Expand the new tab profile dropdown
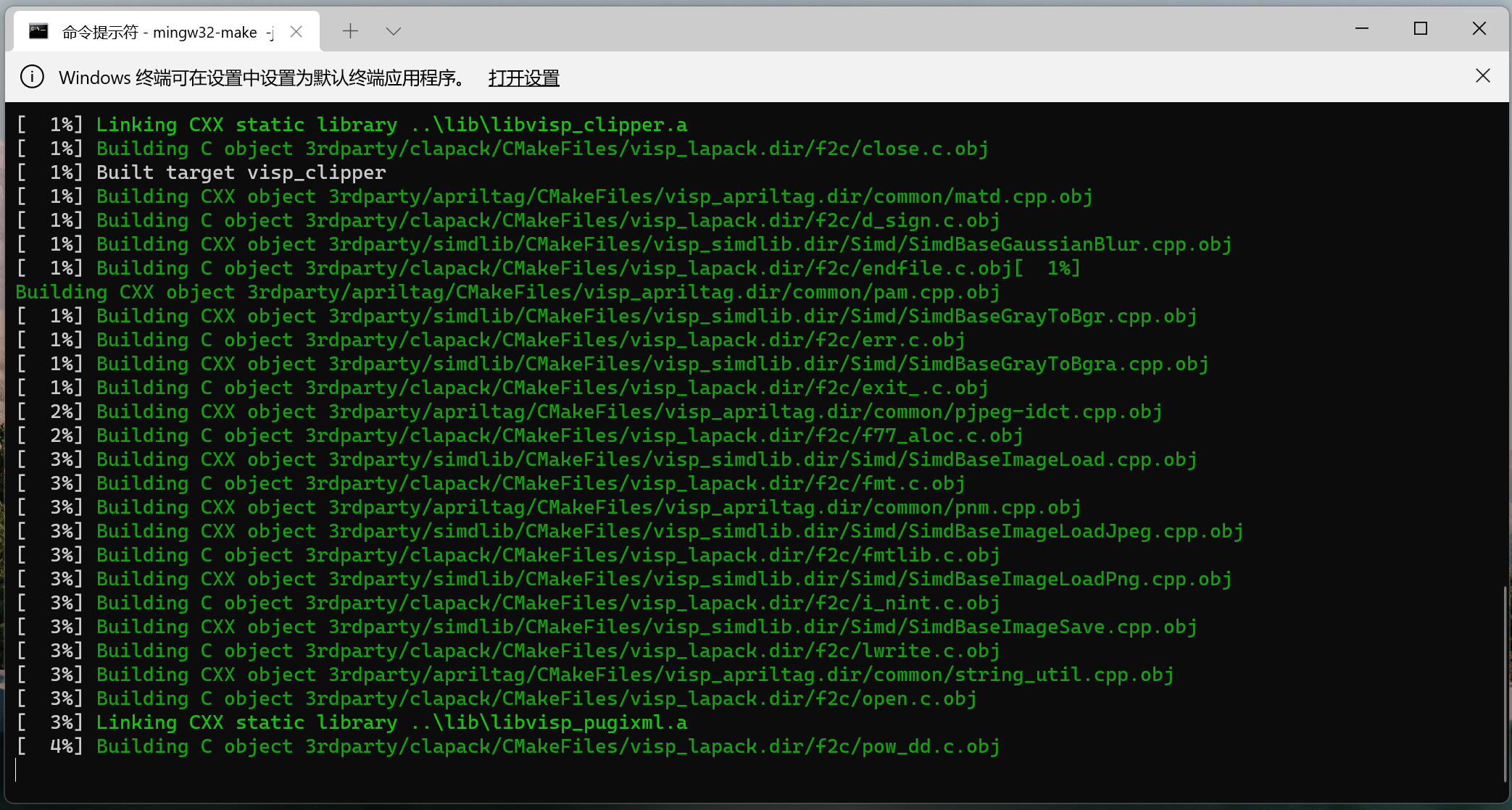Image resolution: width=1512 pixels, height=810 pixels. pos(394,31)
